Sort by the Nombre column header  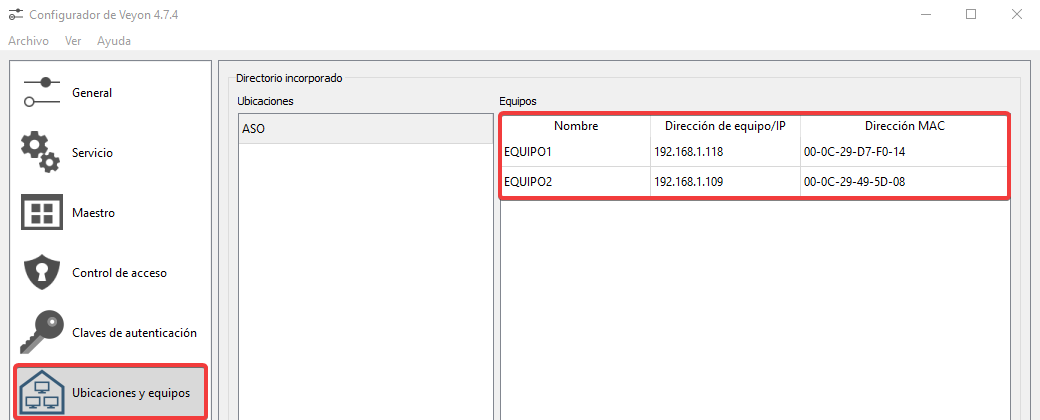[575, 126]
